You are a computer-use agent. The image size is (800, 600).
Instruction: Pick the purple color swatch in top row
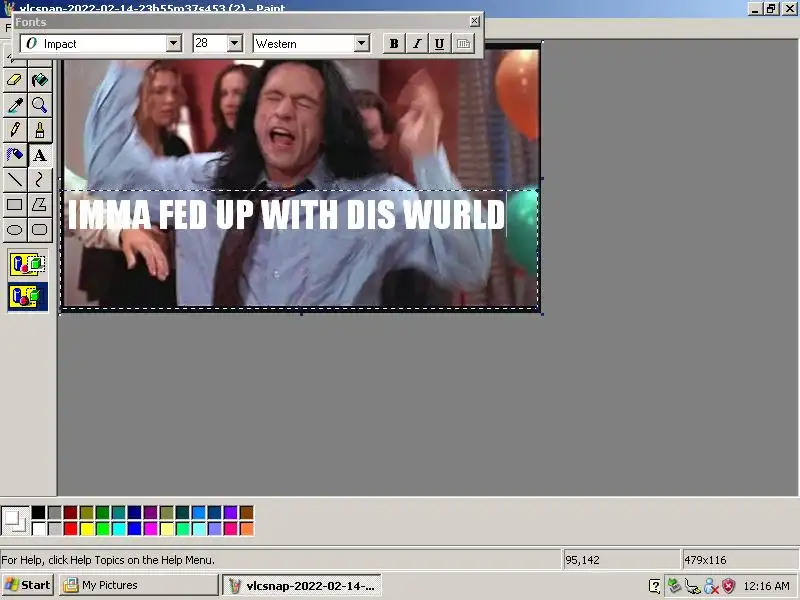(x=151, y=512)
